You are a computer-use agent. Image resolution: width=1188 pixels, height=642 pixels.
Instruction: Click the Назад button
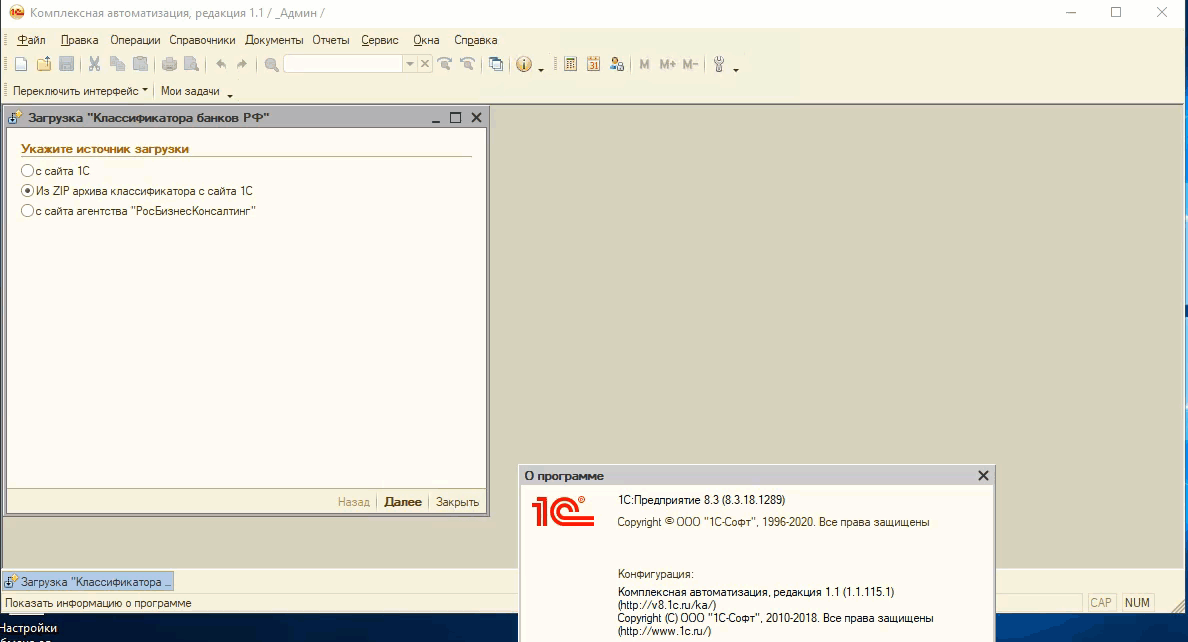tap(354, 502)
